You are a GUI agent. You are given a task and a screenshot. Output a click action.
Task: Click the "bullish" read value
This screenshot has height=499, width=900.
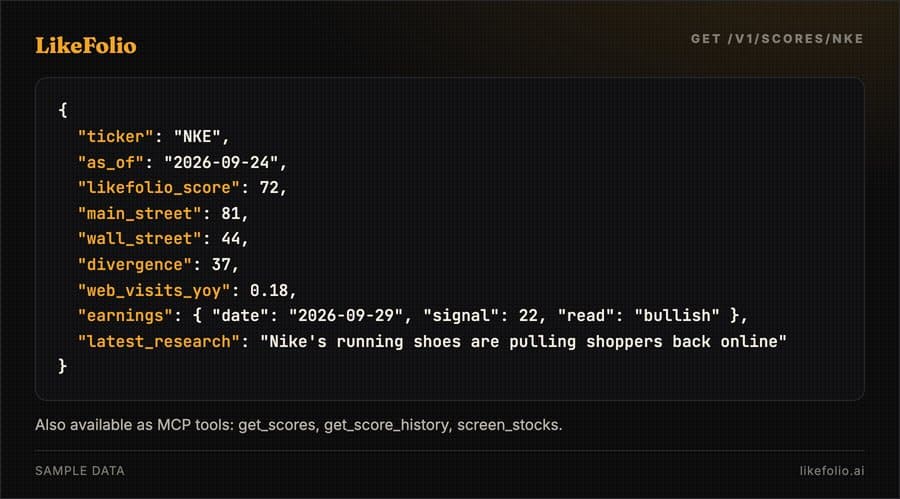[x=677, y=316]
